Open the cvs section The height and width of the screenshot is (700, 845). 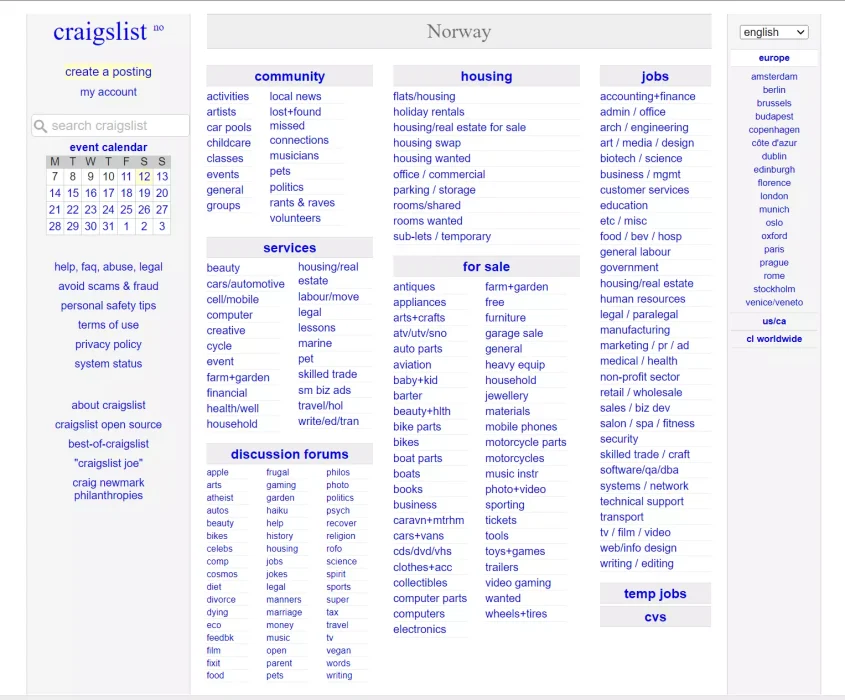655,617
